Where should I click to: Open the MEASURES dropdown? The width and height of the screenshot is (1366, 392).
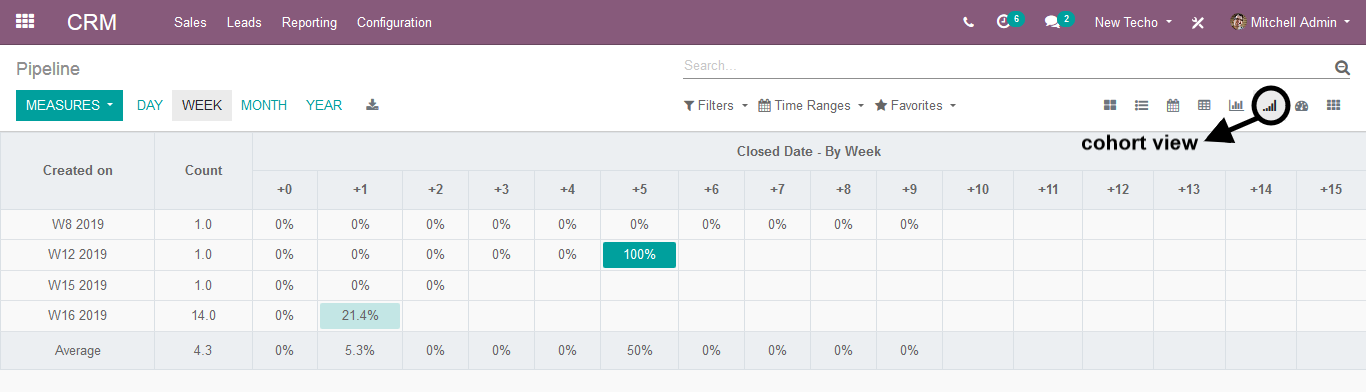click(x=69, y=105)
